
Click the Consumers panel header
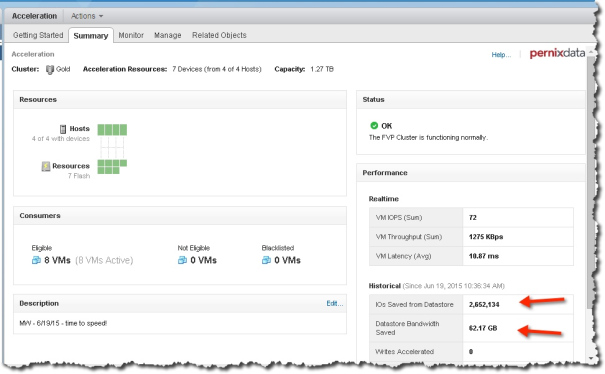click(x=180, y=216)
